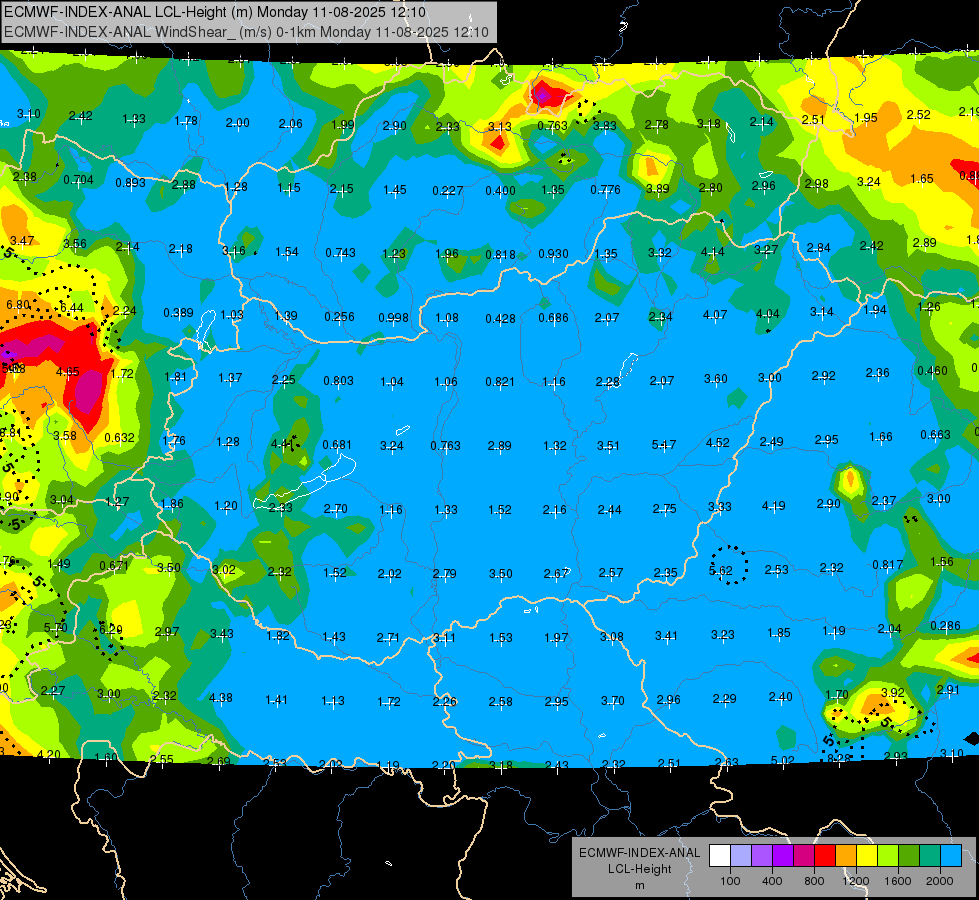Click the legend label 800
The image size is (979, 900).
pyautogui.click(x=814, y=881)
